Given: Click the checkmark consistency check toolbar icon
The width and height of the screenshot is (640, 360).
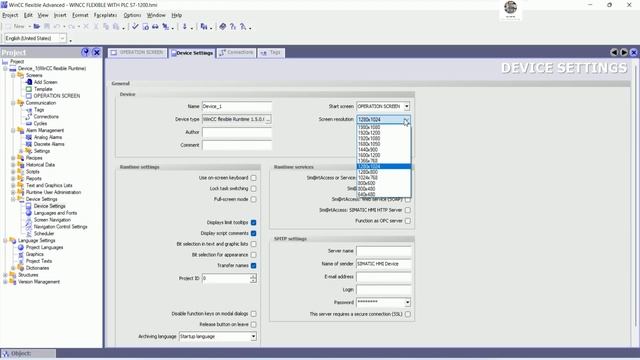Looking at the screenshot, I should click(135, 27).
